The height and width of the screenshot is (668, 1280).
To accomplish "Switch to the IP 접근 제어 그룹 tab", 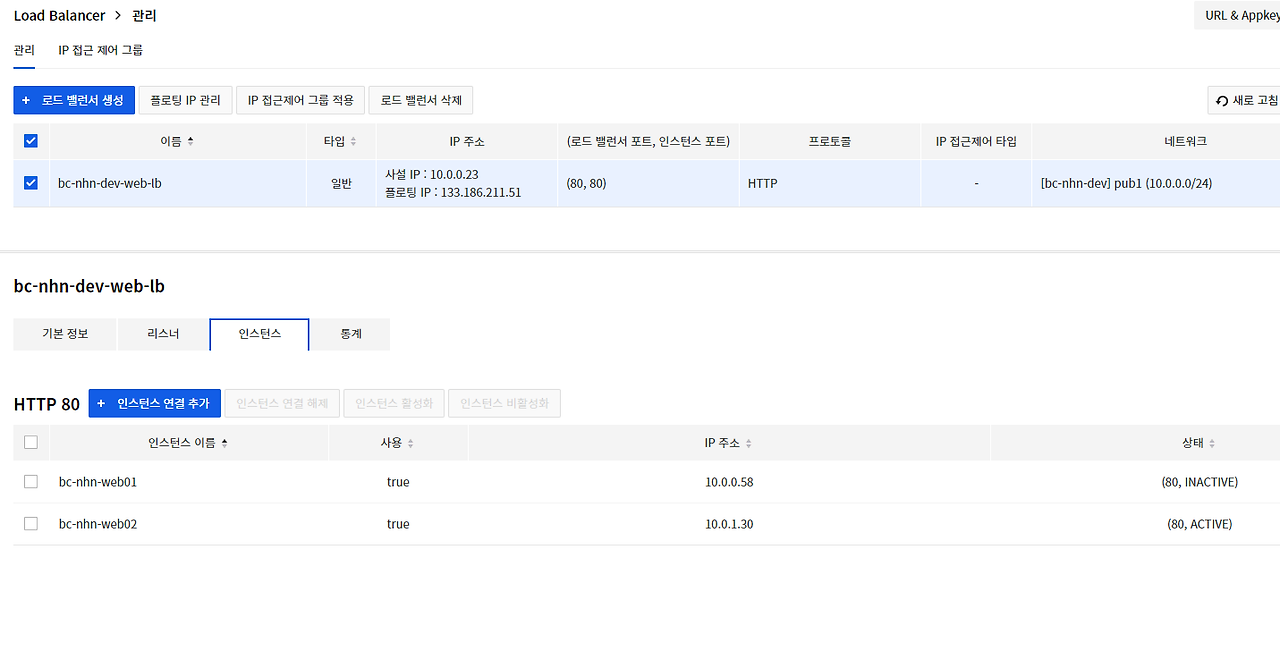I will 102,49.
